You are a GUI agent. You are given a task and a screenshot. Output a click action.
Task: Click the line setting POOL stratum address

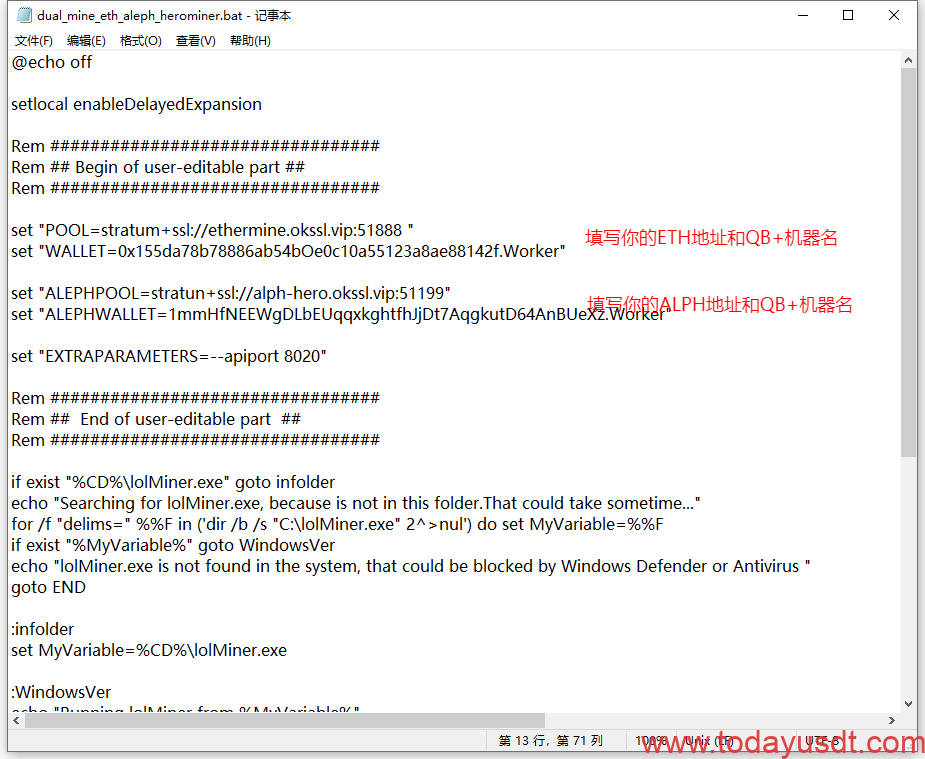pyautogui.click(x=212, y=230)
